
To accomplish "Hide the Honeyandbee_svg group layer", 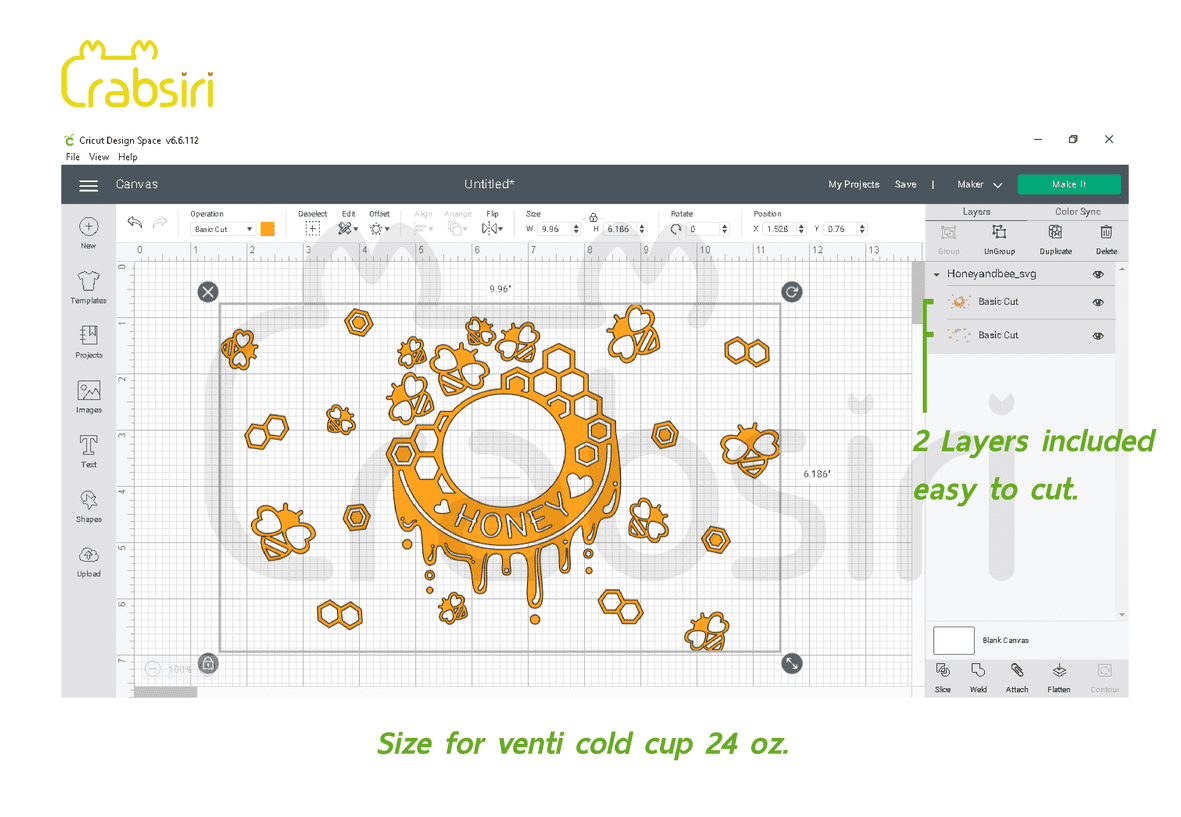I will pos(1098,274).
